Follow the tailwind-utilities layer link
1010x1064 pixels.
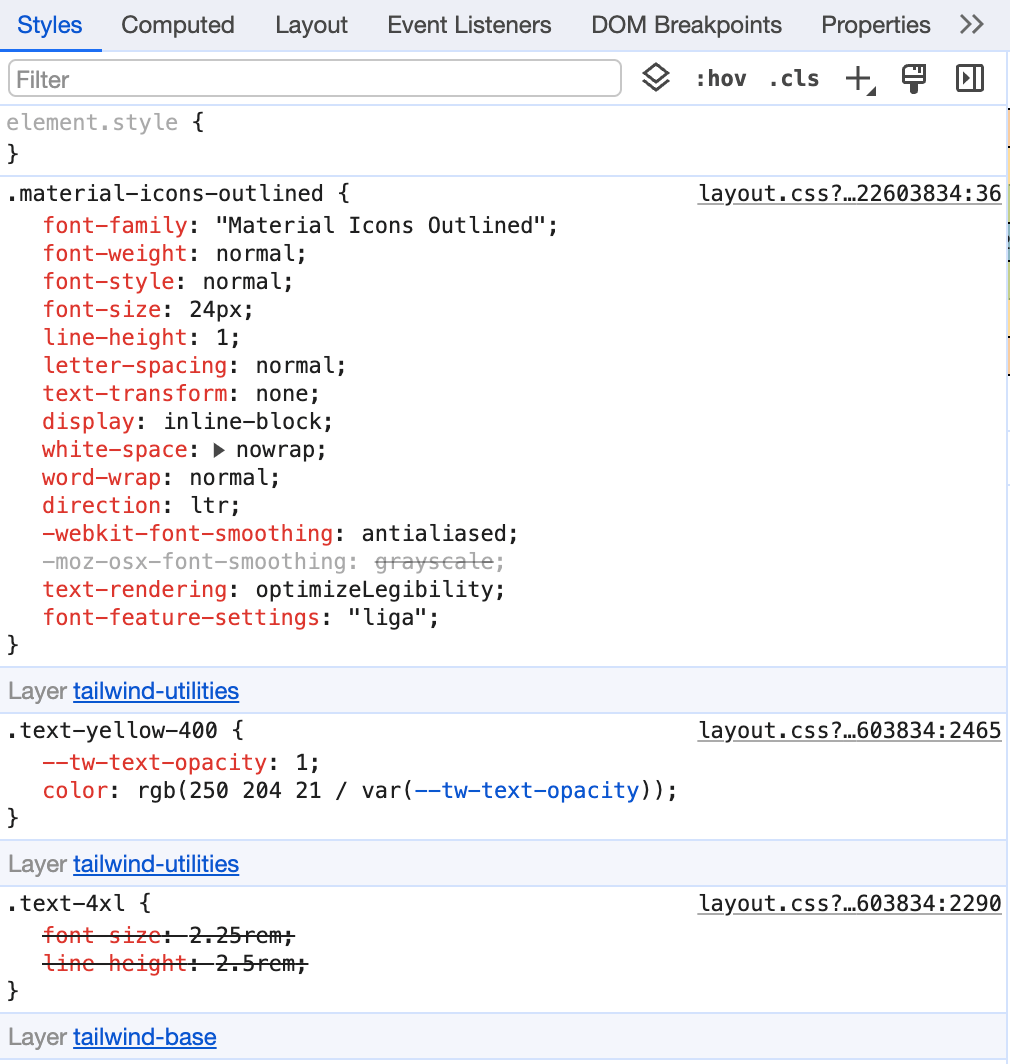[x=155, y=691]
